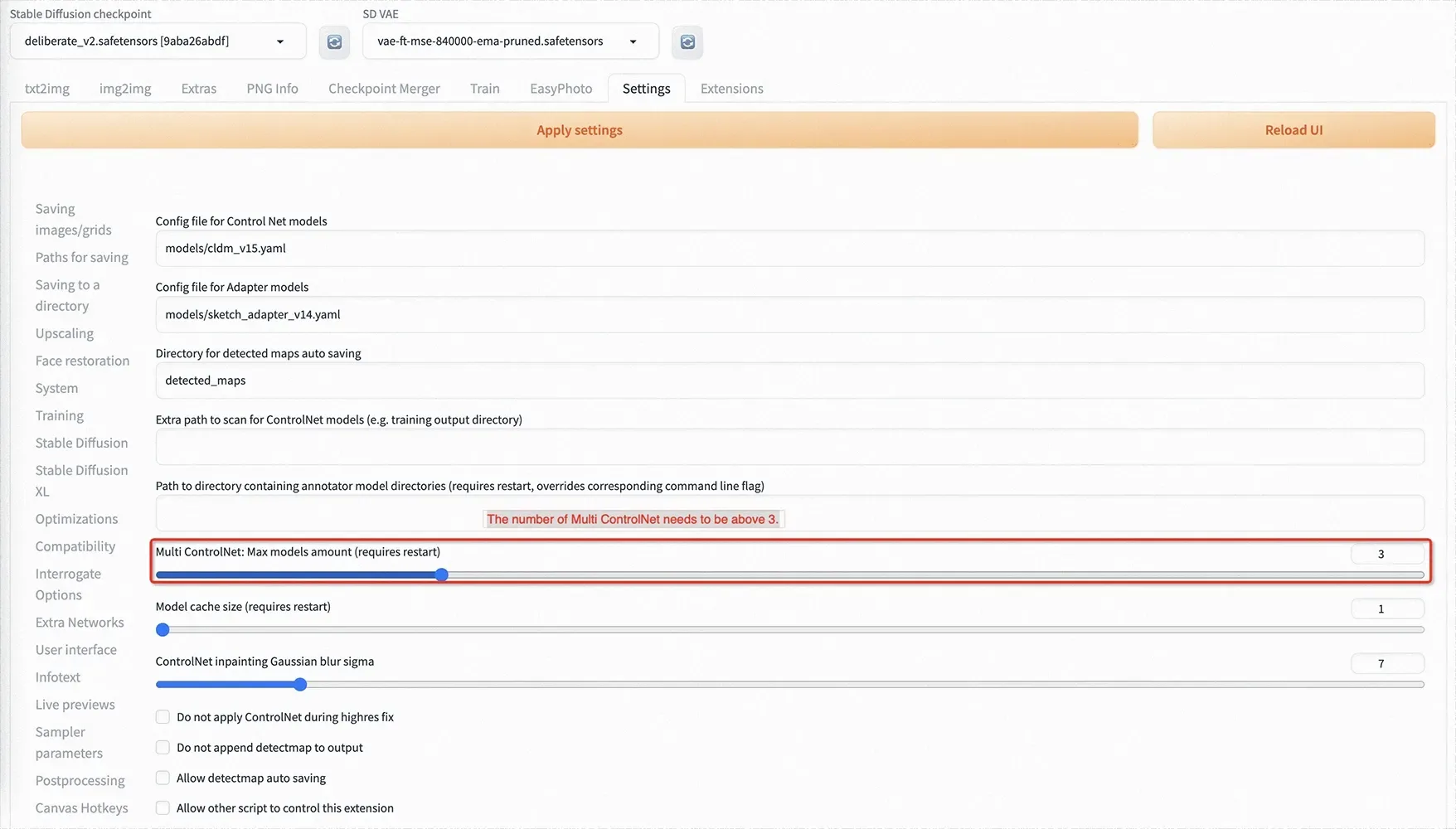This screenshot has width=1456, height=829.
Task: Open the Extras tab
Action: point(199,89)
